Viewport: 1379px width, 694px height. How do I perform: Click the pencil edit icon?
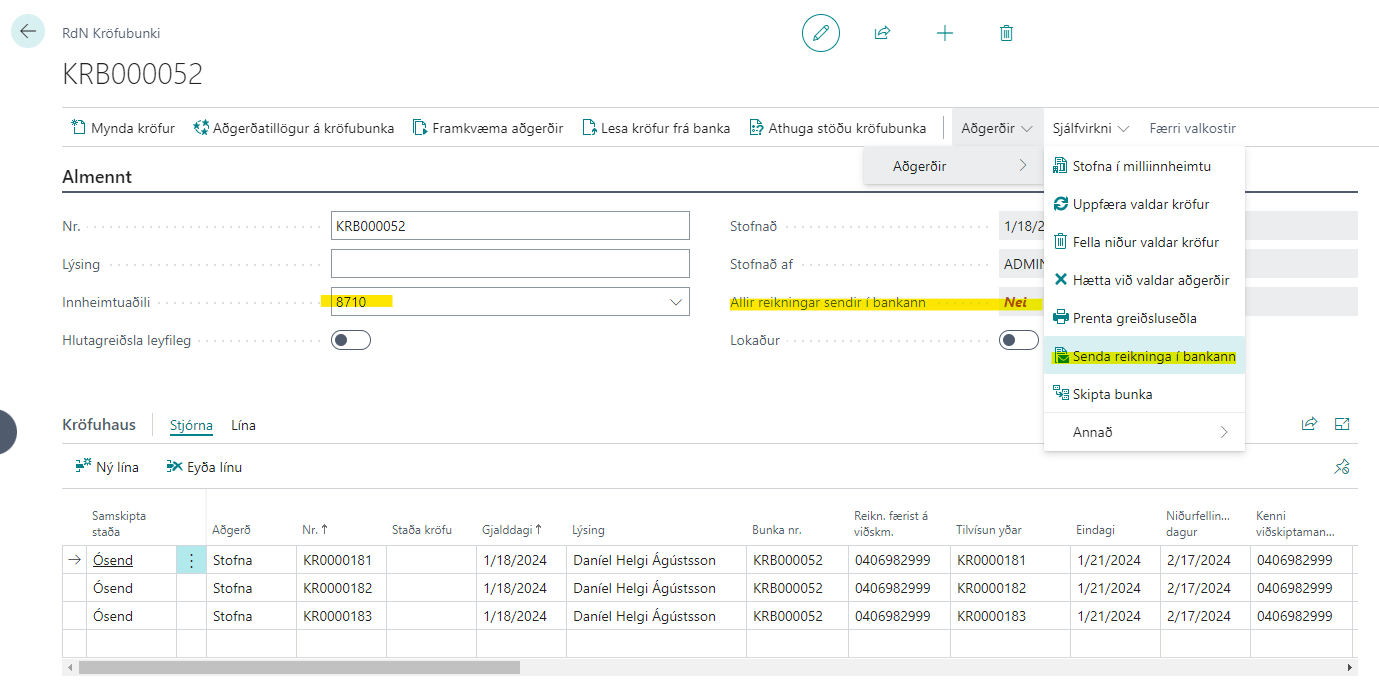(x=821, y=33)
